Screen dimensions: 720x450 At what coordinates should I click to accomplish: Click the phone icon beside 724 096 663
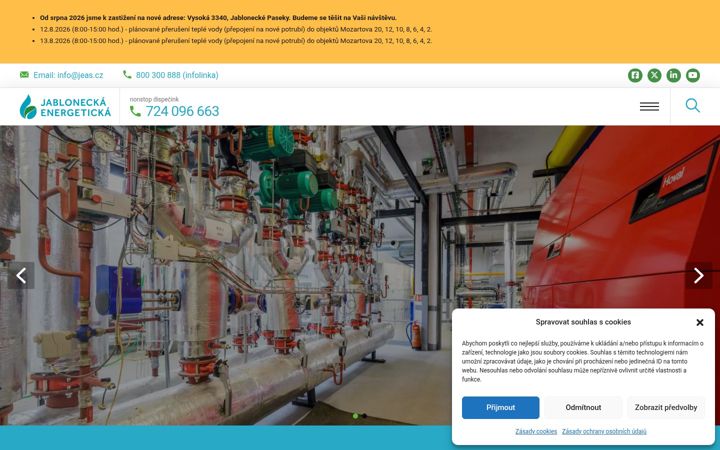(135, 111)
